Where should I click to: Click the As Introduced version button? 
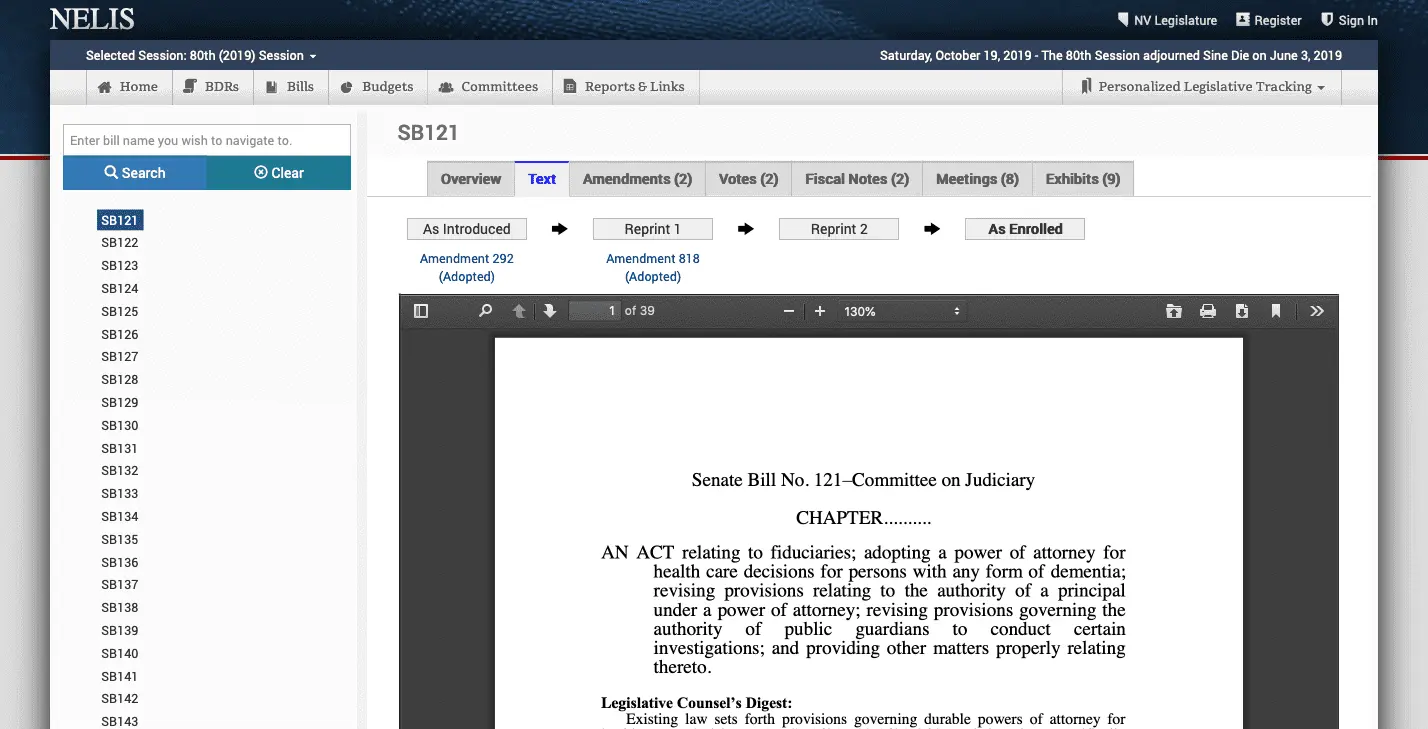pyautogui.click(x=467, y=229)
